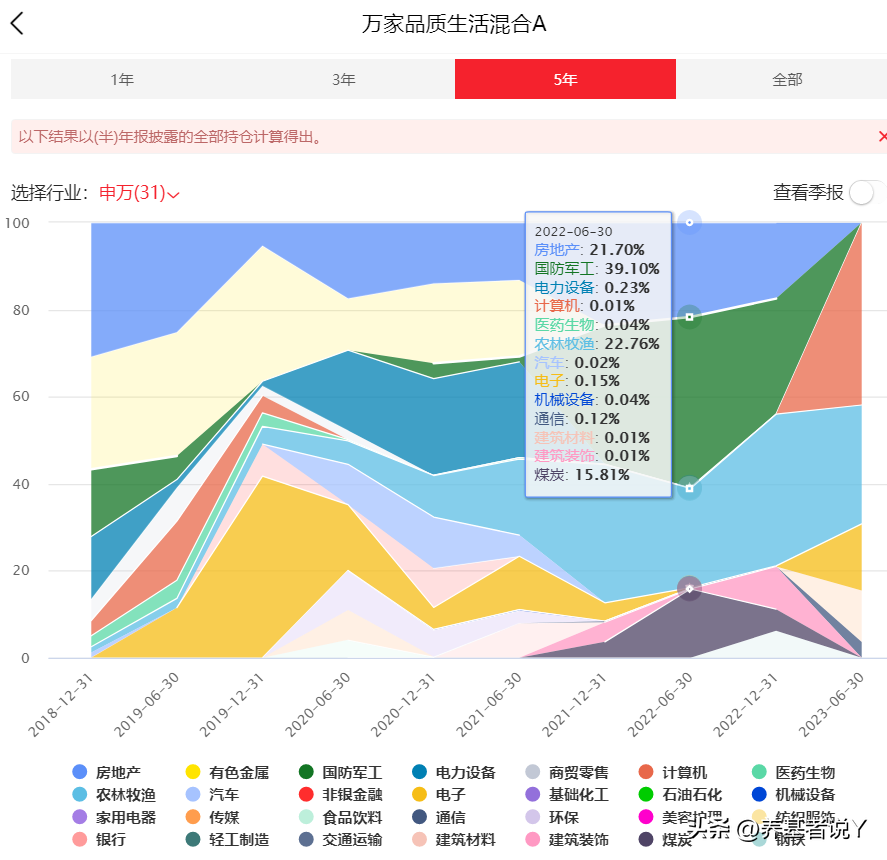Click the 2020-12-31 axis label
This screenshot has height=860, width=887.
403,705
